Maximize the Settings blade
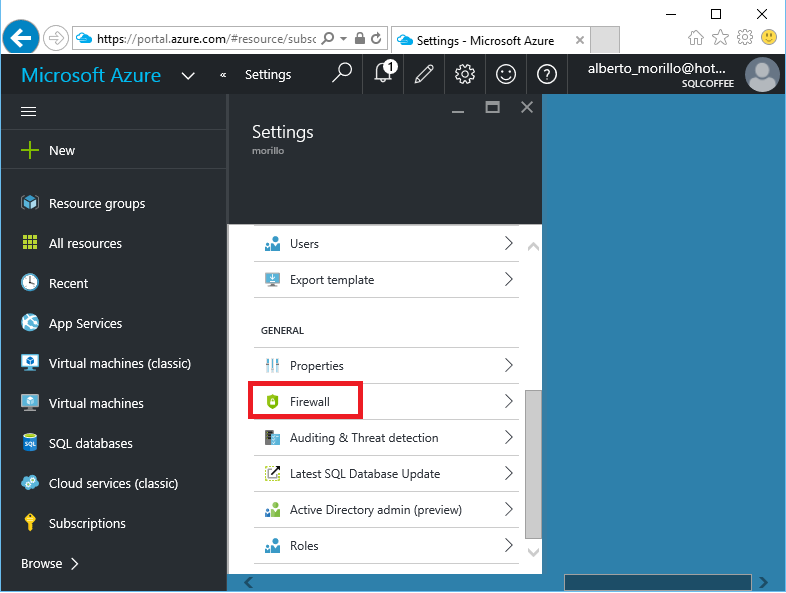The height and width of the screenshot is (593, 786). (492, 107)
